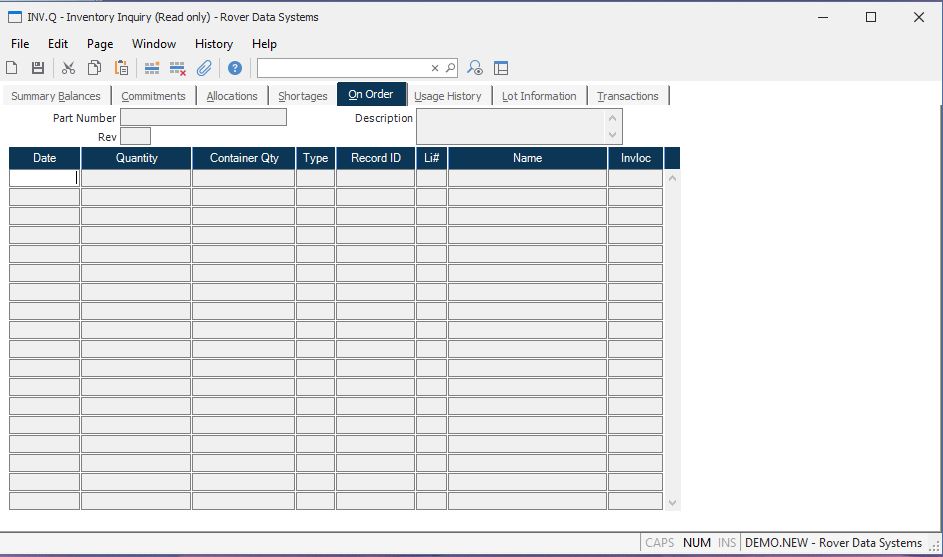Click the Paste clipboard icon
Viewport: 943px width, 557px height.
[121, 68]
